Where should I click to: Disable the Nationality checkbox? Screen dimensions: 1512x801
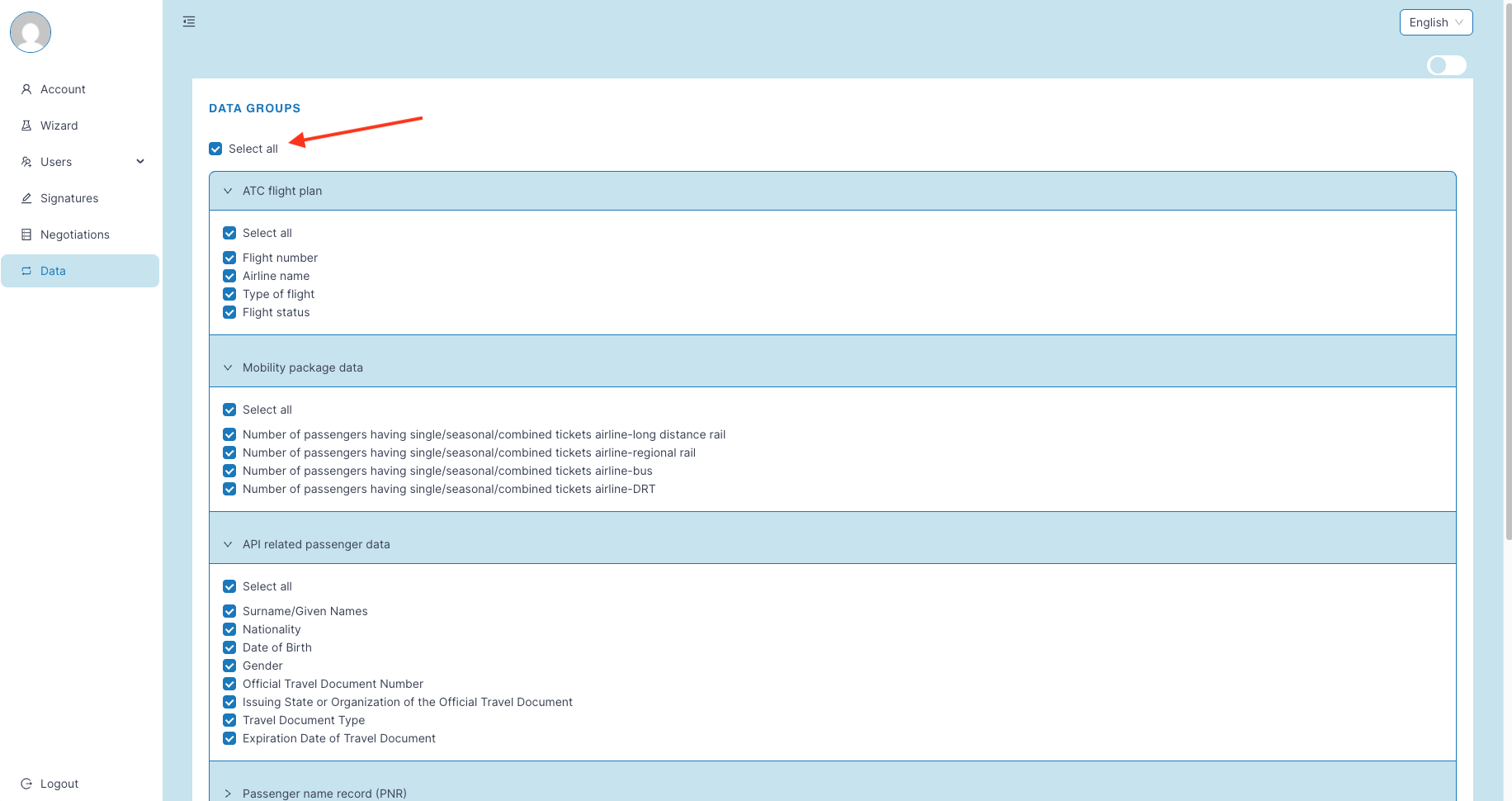click(x=229, y=629)
